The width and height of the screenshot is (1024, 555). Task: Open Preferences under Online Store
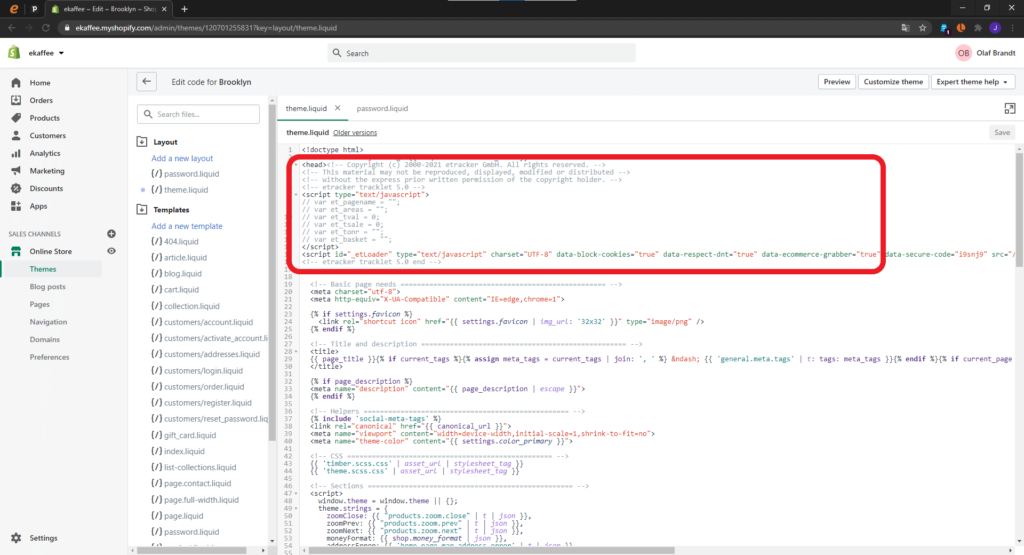pos(49,357)
